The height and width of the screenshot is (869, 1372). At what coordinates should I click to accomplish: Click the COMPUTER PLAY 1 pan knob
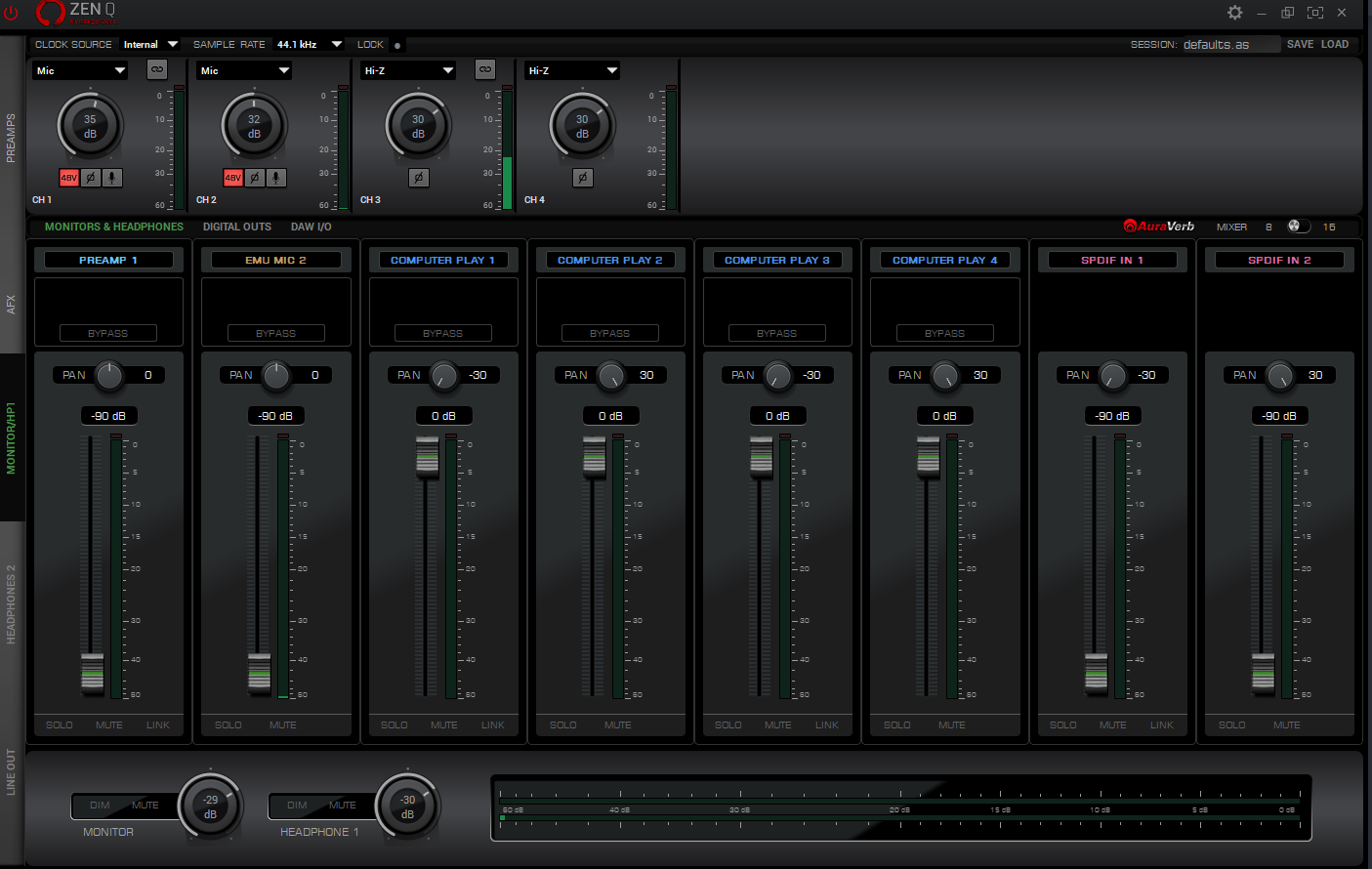coord(444,375)
